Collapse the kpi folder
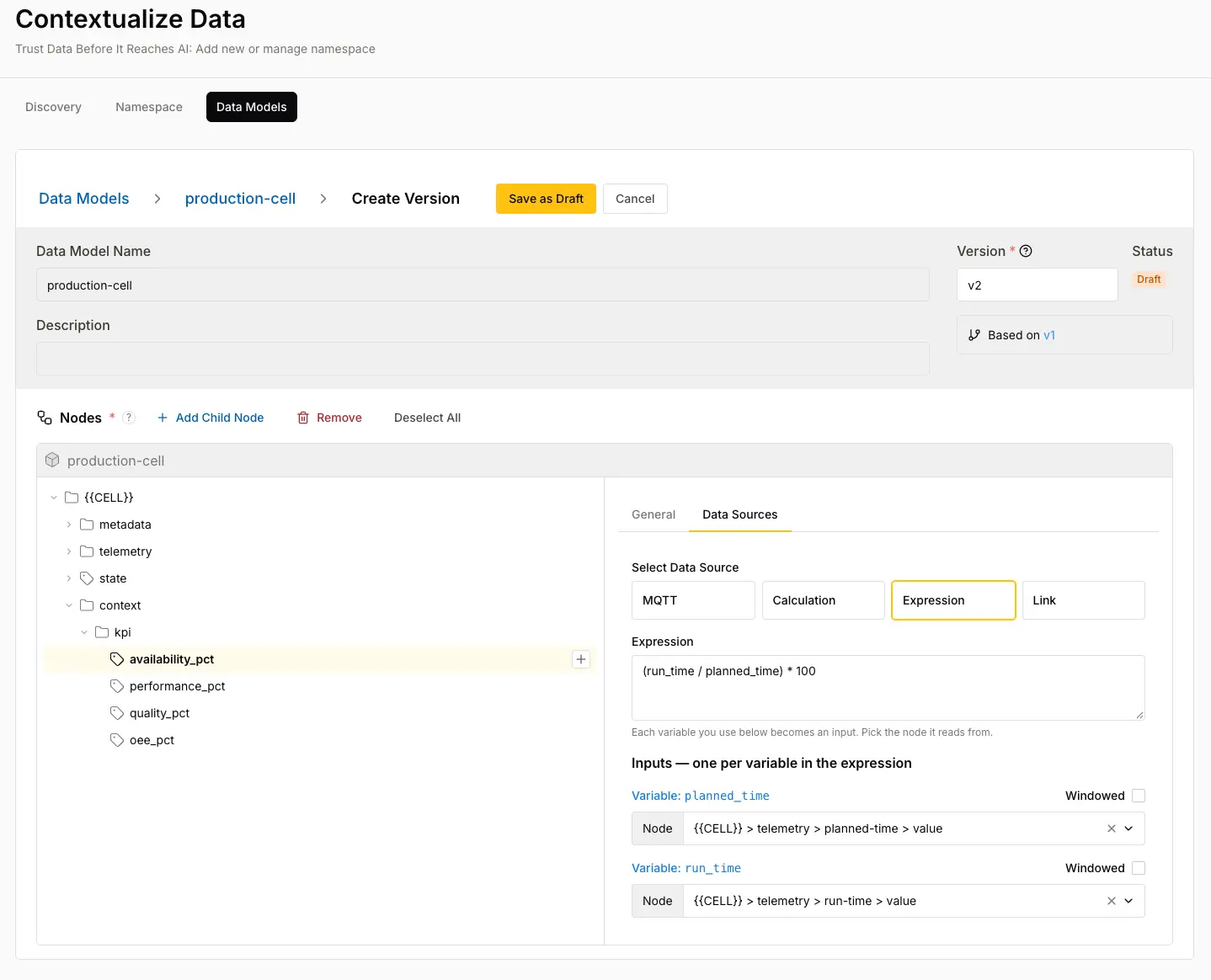This screenshot has height=980, width=1211. [84, 632]
